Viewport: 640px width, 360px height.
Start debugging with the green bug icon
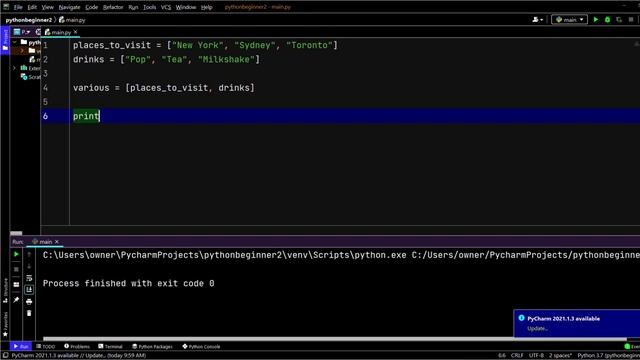[x=607, y=20]
